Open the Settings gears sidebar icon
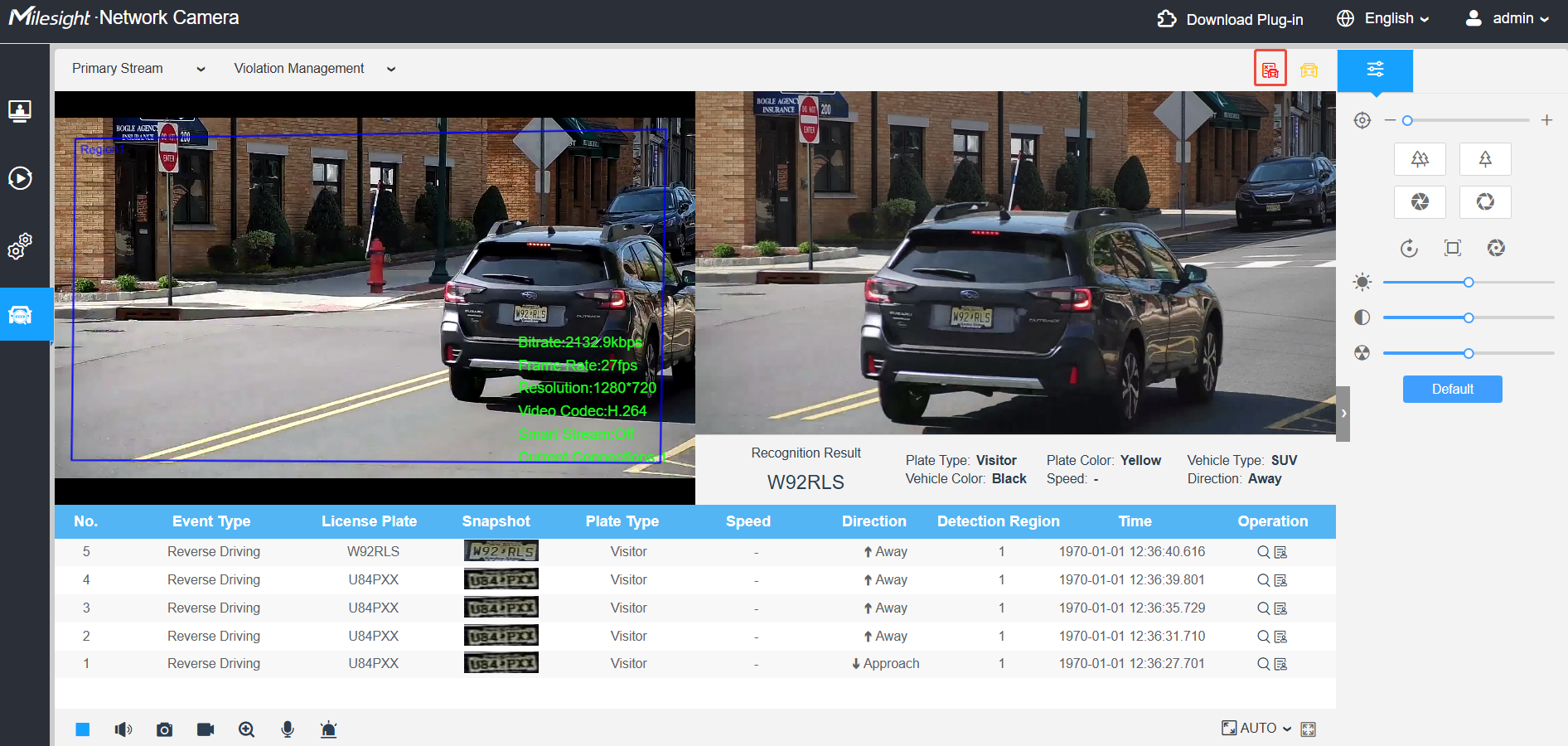The height and width of the screenshot is (746, 1568). (x=20, y=245)
